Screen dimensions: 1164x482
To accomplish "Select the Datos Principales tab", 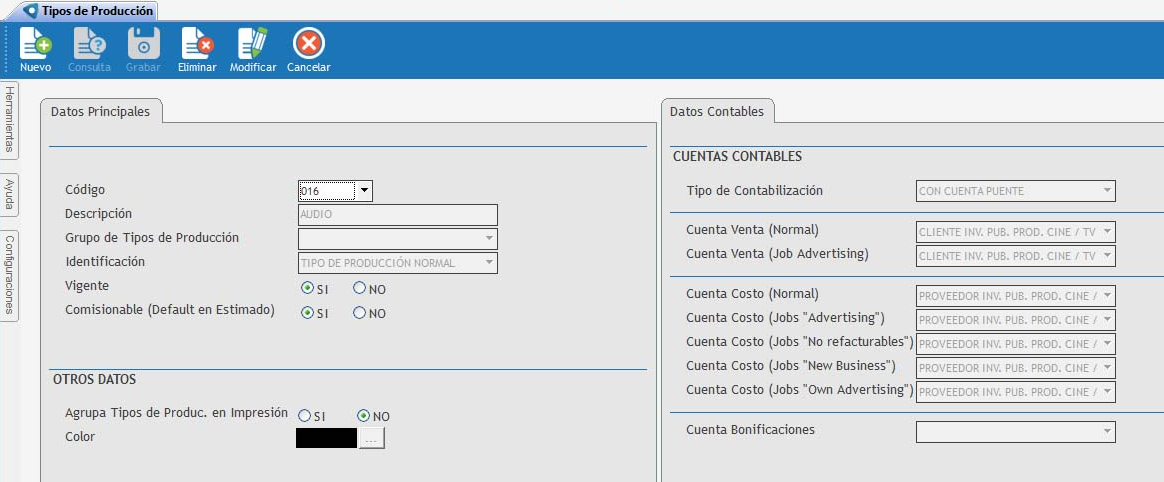I will [100, 112].
